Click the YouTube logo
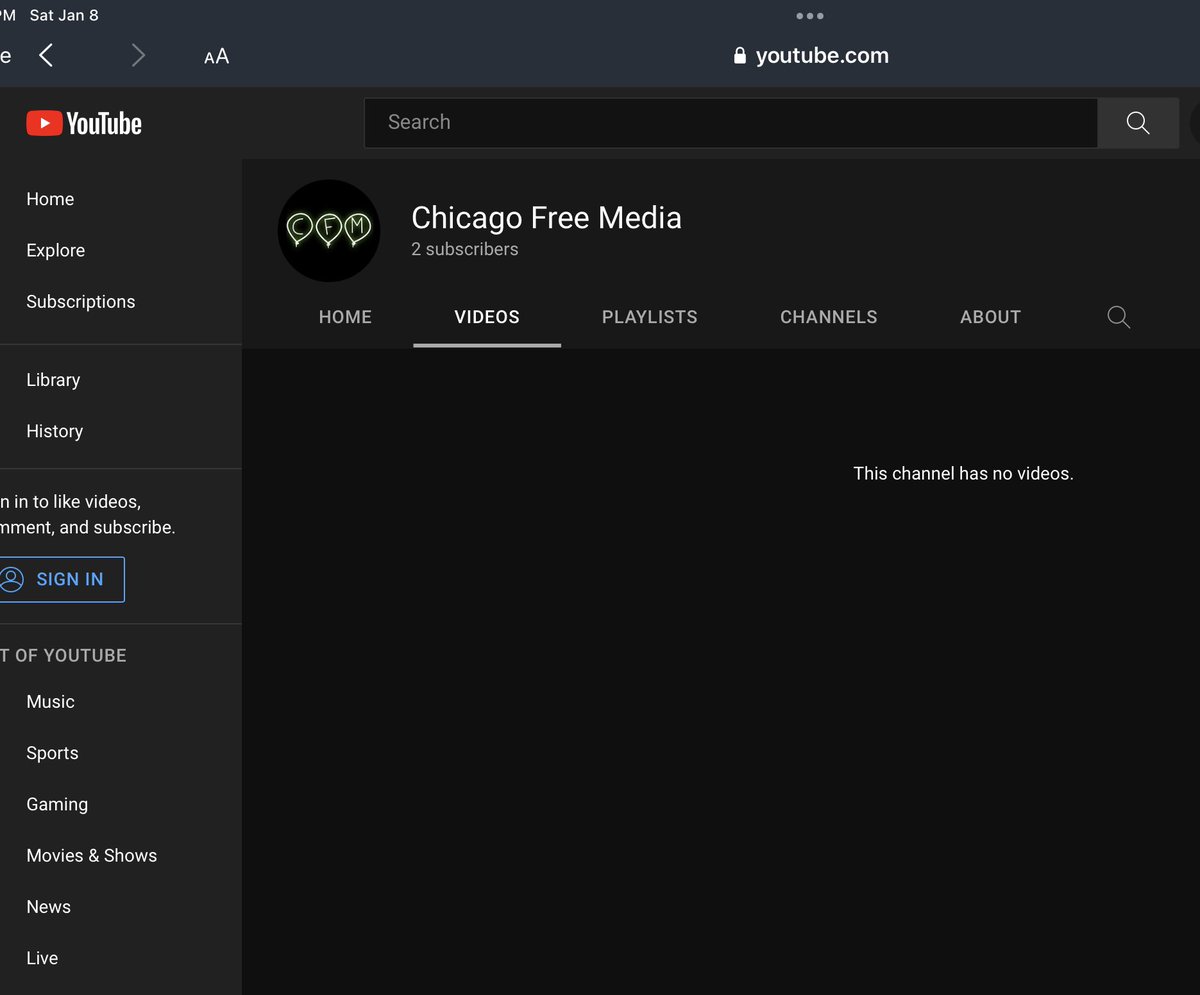The width and height of the screenshot is (1200, 995). point(84,123)
